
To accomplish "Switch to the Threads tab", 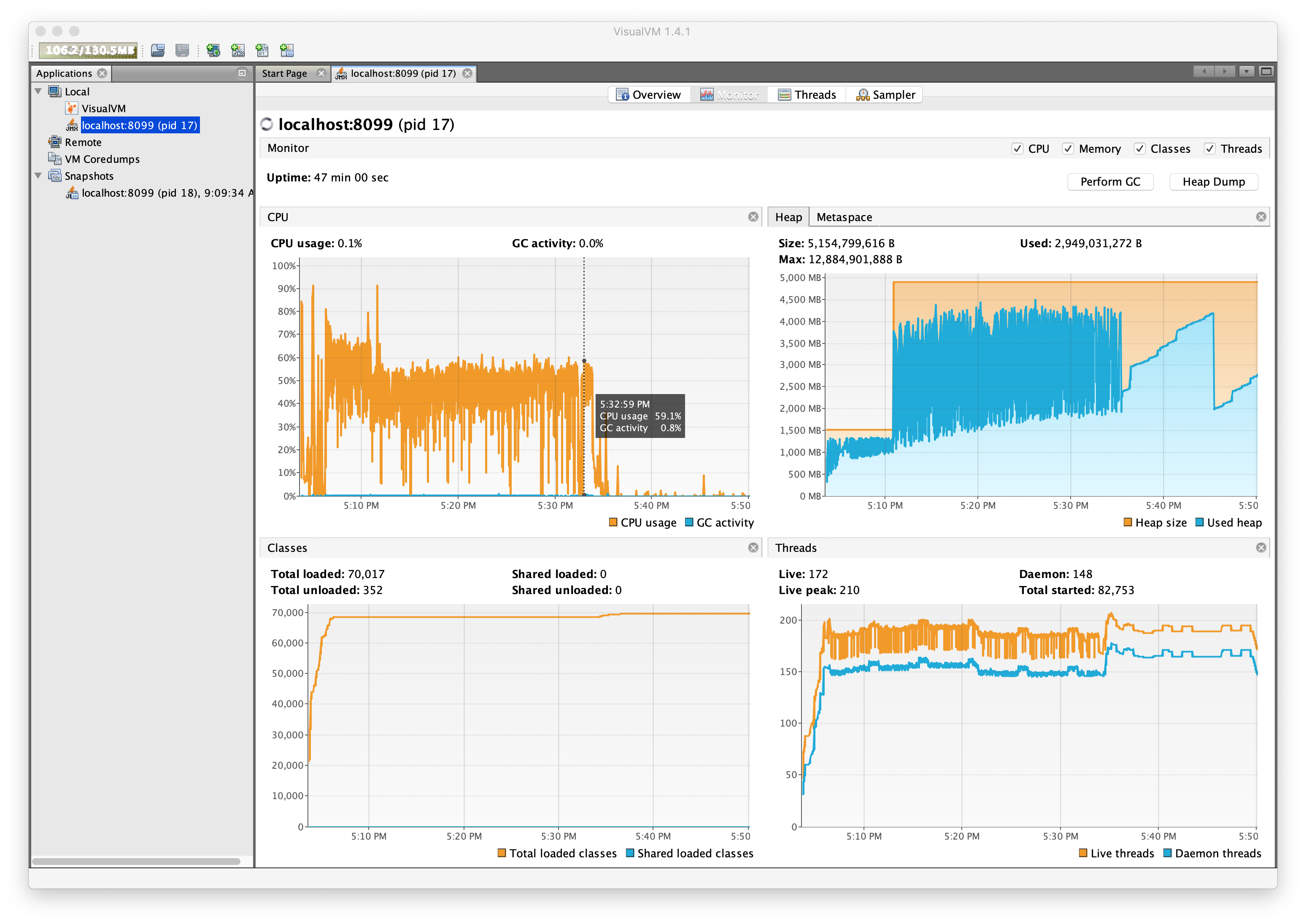I will (807, 95).
